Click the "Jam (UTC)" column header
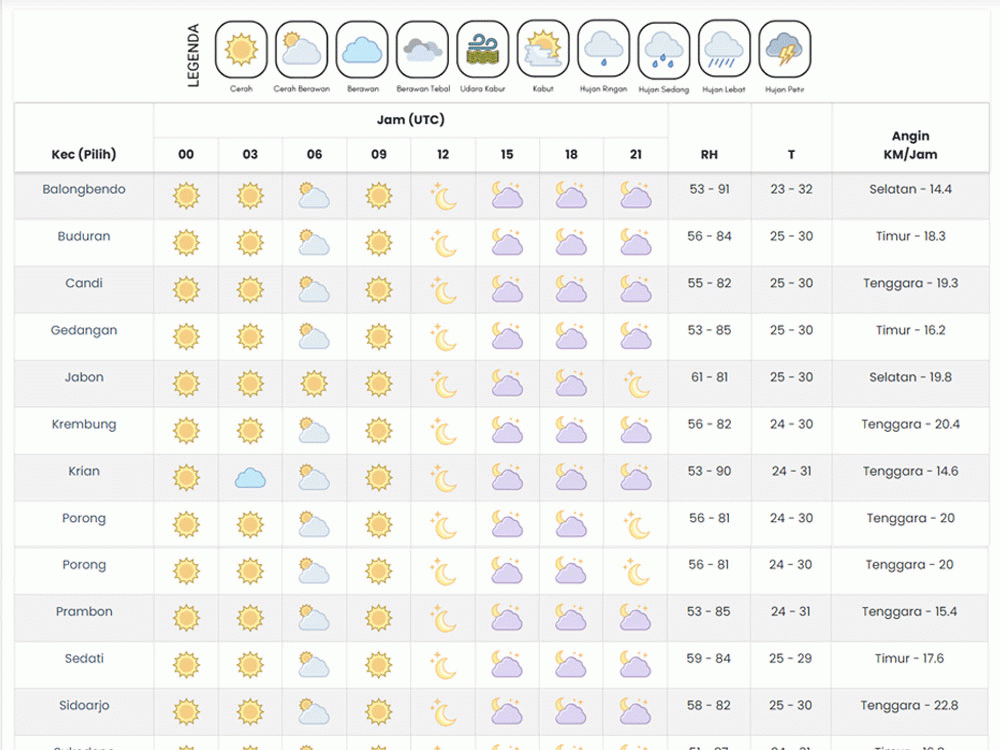Viewport: 1000px width, 750px height. pos(410,119)
